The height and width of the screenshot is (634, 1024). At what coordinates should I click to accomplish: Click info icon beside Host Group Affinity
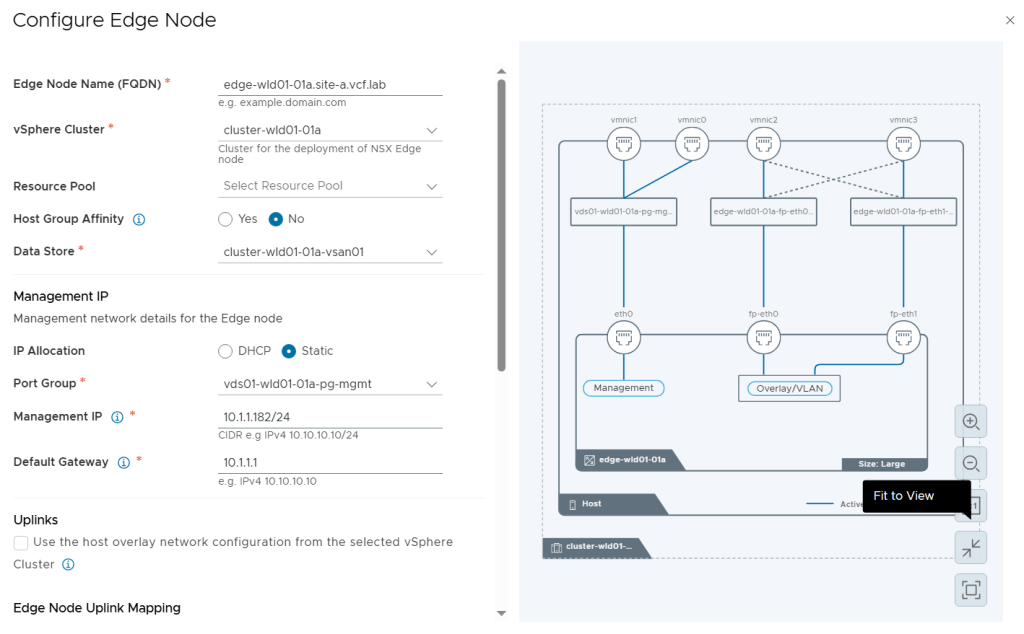139,219
